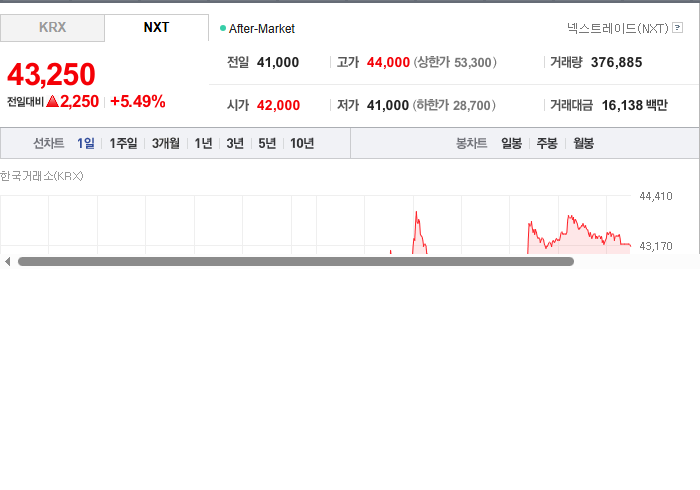Click the 시가 value 42,000
The width and height of the screenshot is (700, 490).
278,105
